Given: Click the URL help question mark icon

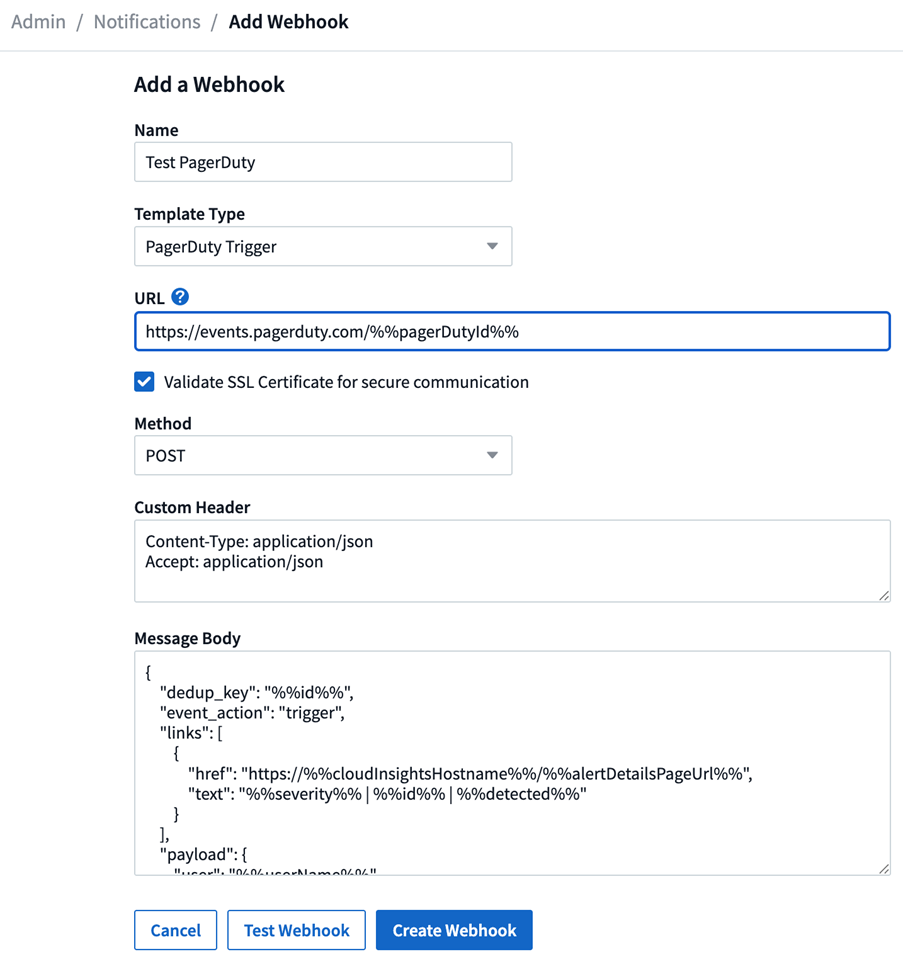Looking at the screenshot, I should [180, 297].
